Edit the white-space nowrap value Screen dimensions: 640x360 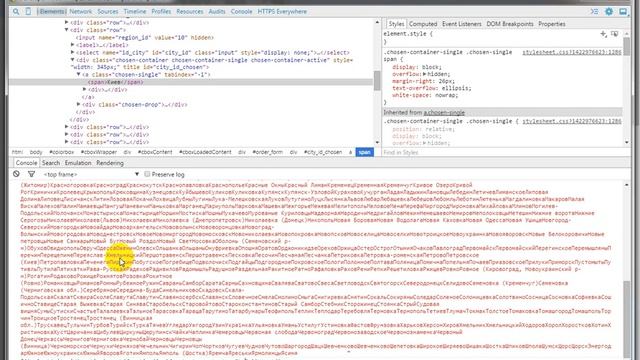coord(447,95)
